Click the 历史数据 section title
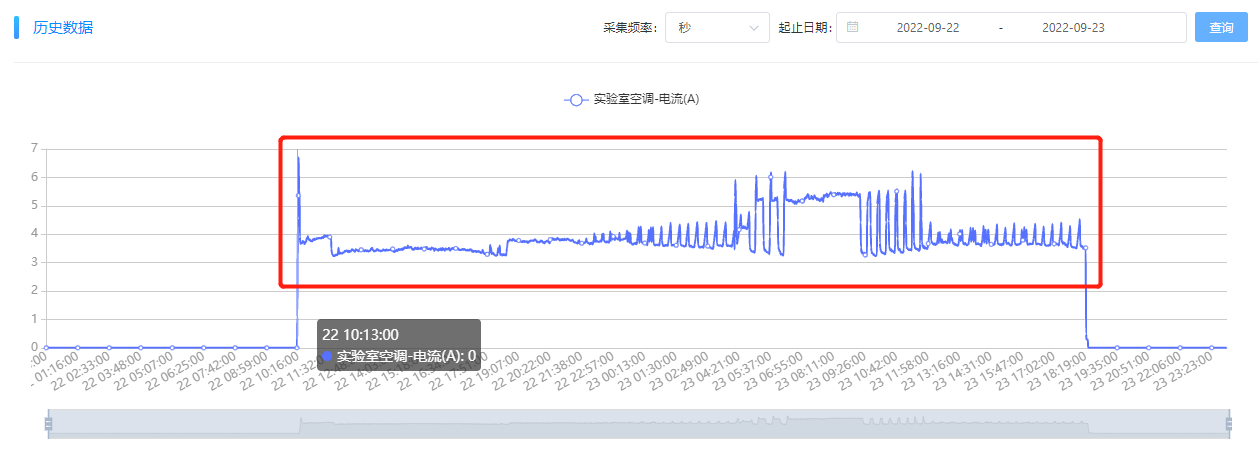1259x464 pixels. click(x=63, y=28)
